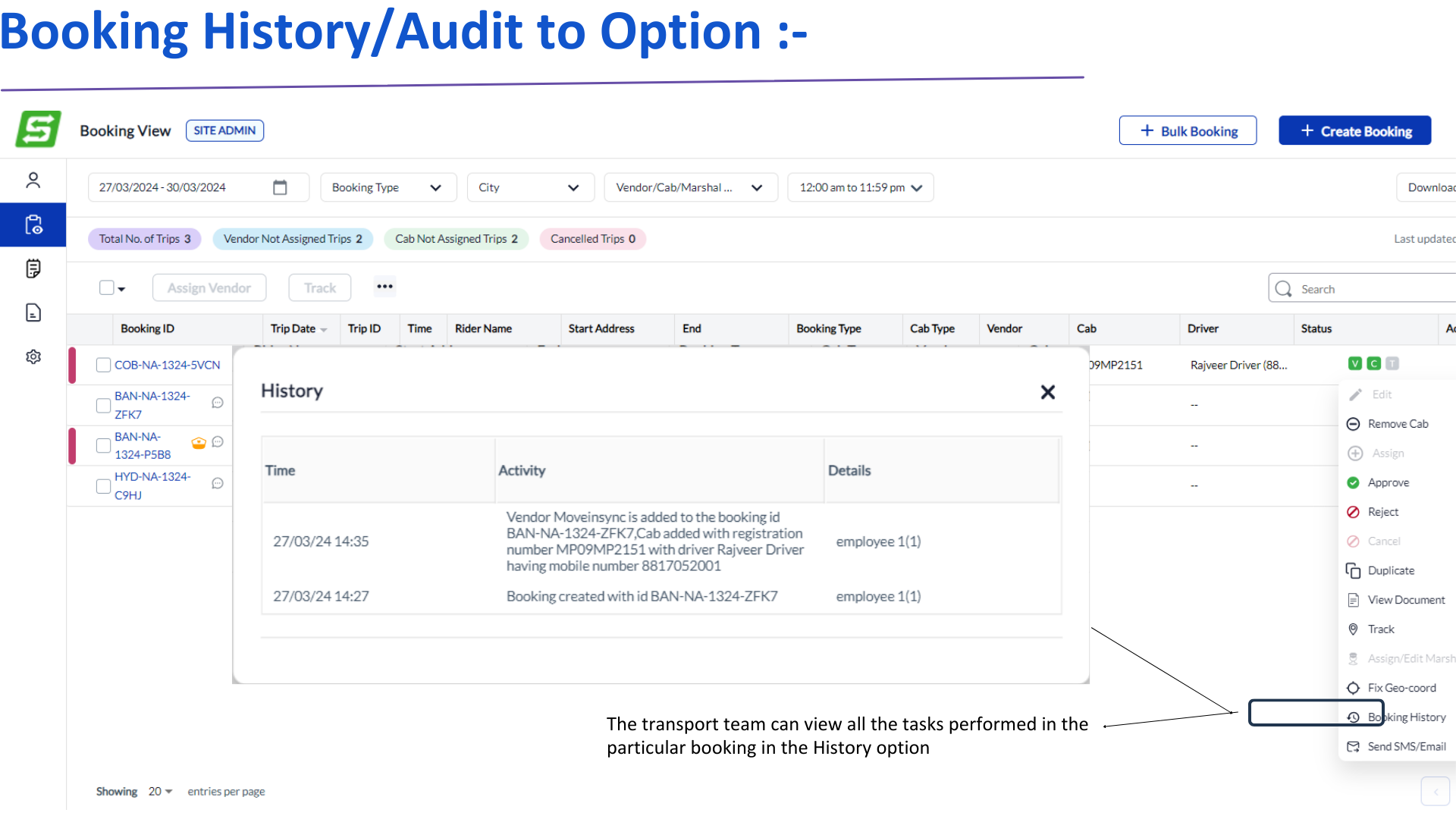This screenshot has width=1456, height=819.
Task: Click the user profile sidebar icon
Action: click(x=33, y=180)
